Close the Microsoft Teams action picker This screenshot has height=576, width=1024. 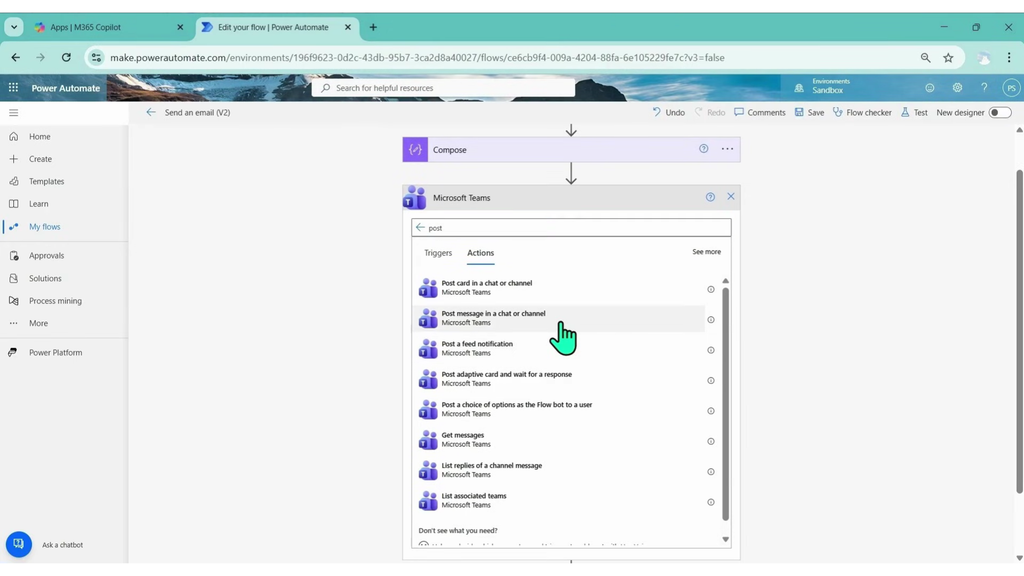pos(731,197)
